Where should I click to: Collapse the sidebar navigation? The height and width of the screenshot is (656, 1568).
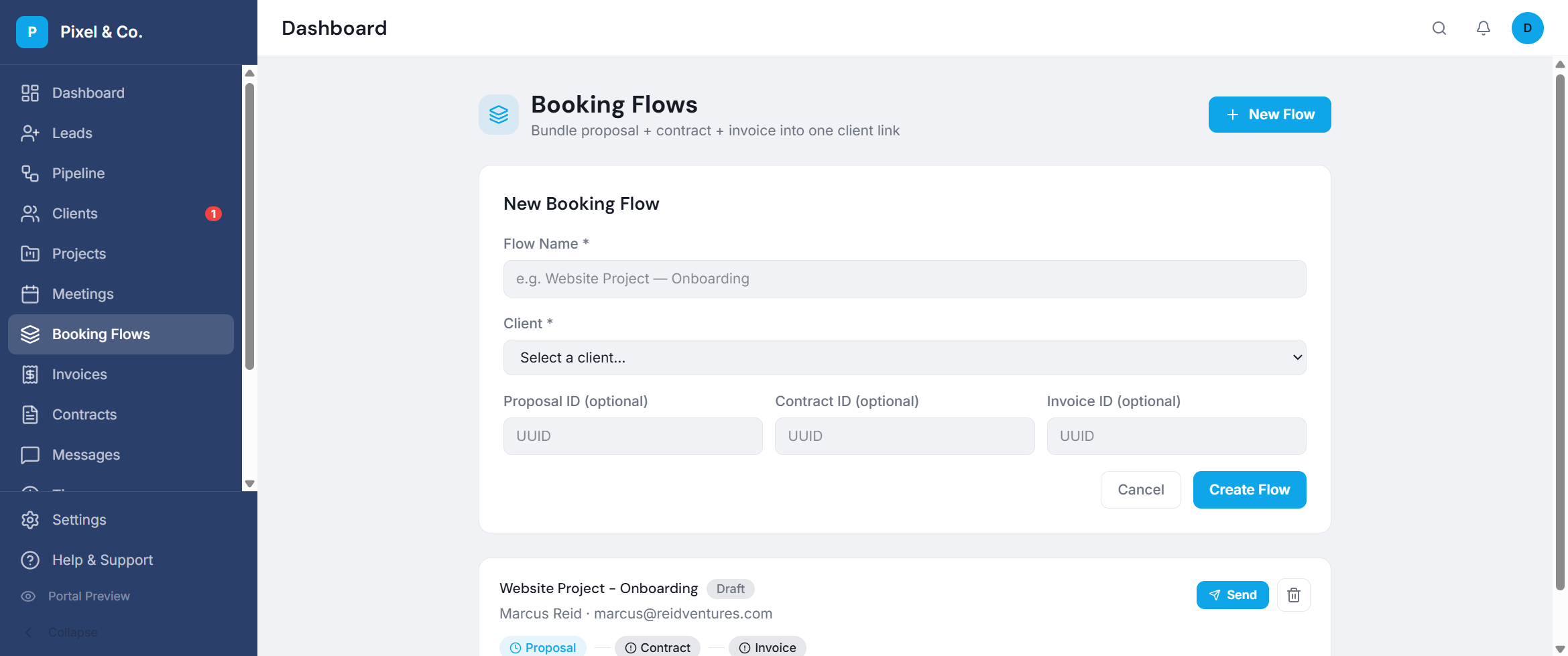[28, 633]
